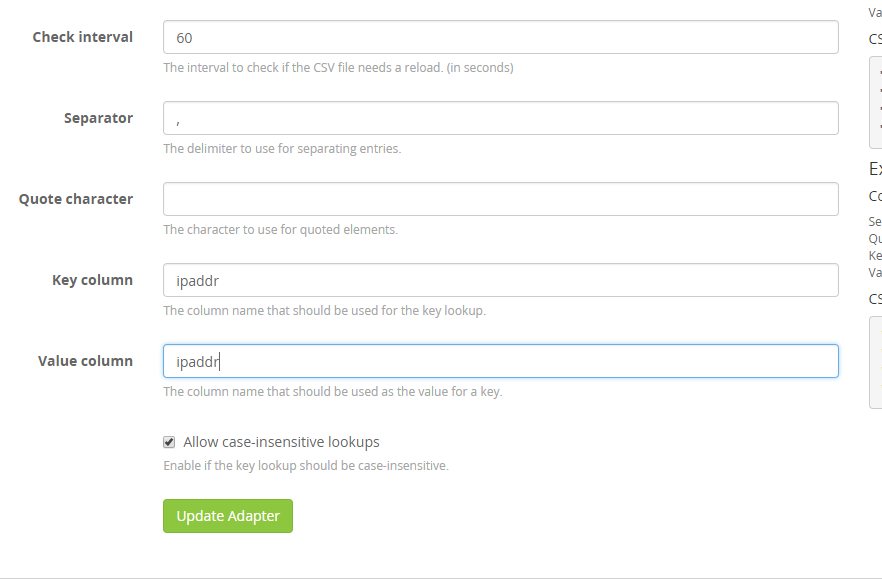Screen dimensions: 882x579
Task: Focus the Separator text field
Action: [x=500, y=118]
